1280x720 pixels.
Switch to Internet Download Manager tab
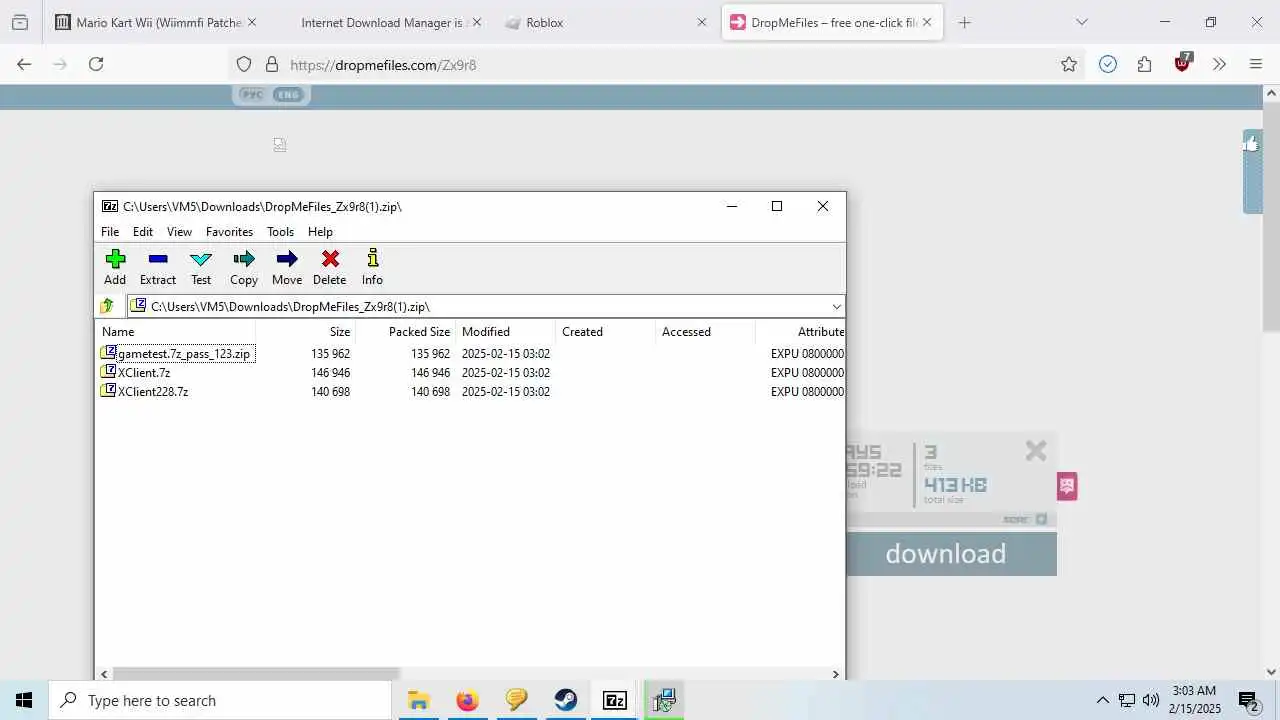(382, 22)
